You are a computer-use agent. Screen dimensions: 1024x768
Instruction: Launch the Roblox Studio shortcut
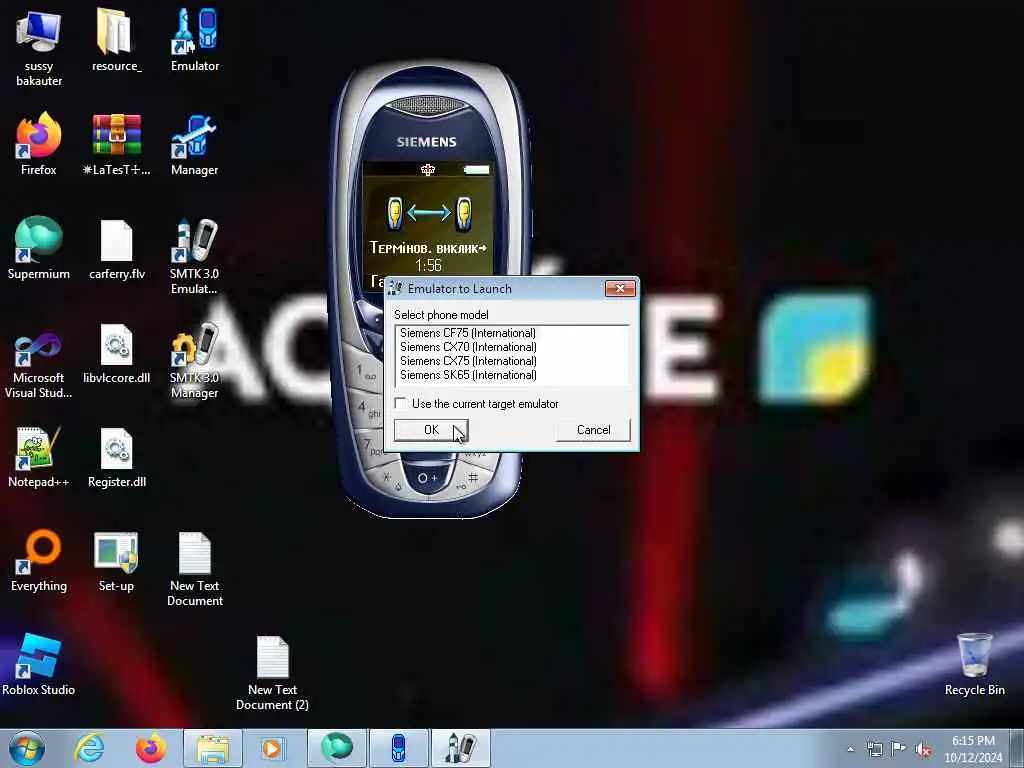click(x=39, y=664)
